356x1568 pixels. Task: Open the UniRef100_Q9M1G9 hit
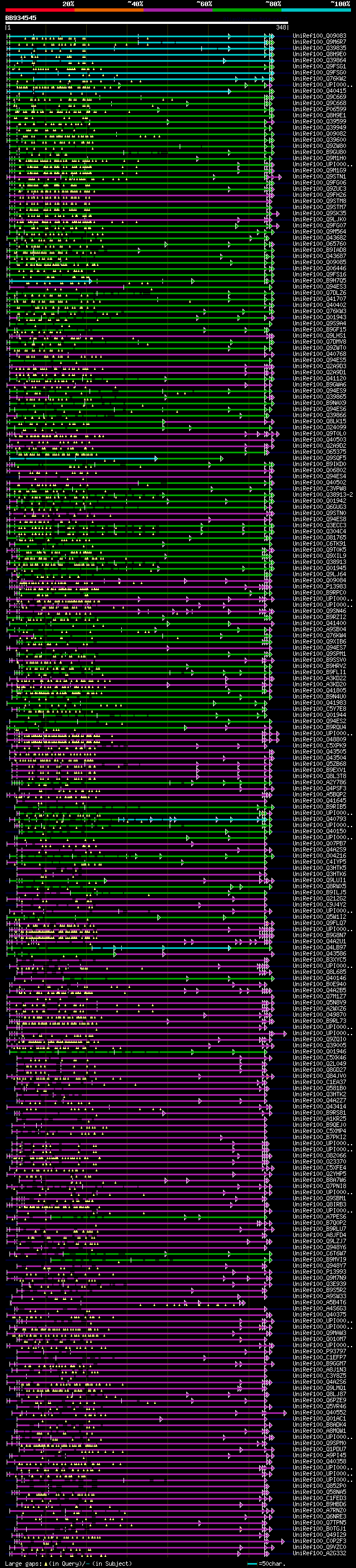[319, 170]
